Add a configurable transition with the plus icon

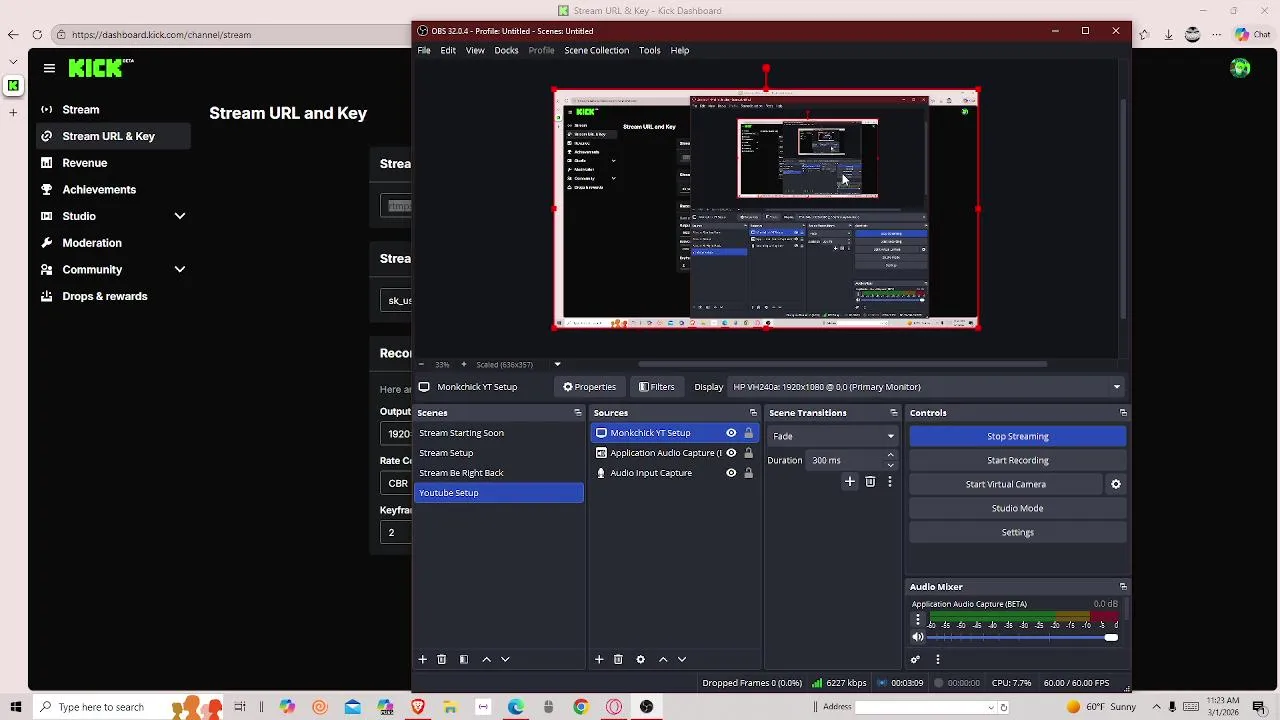coord(850,482)
